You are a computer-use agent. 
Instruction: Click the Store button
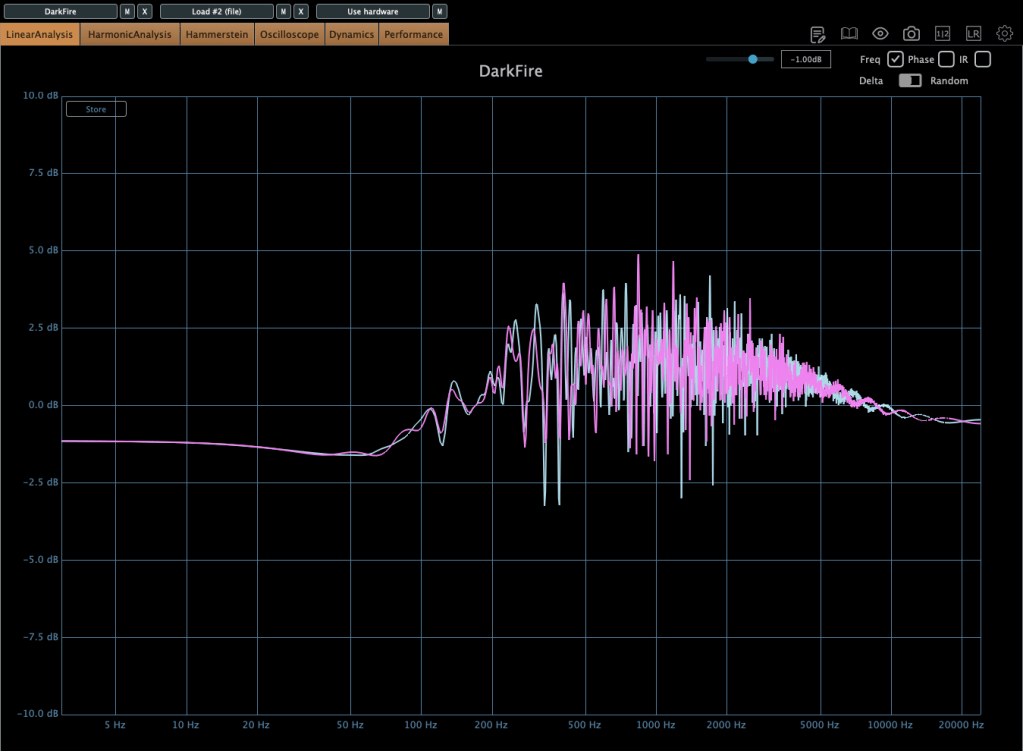tap(96, 109)
